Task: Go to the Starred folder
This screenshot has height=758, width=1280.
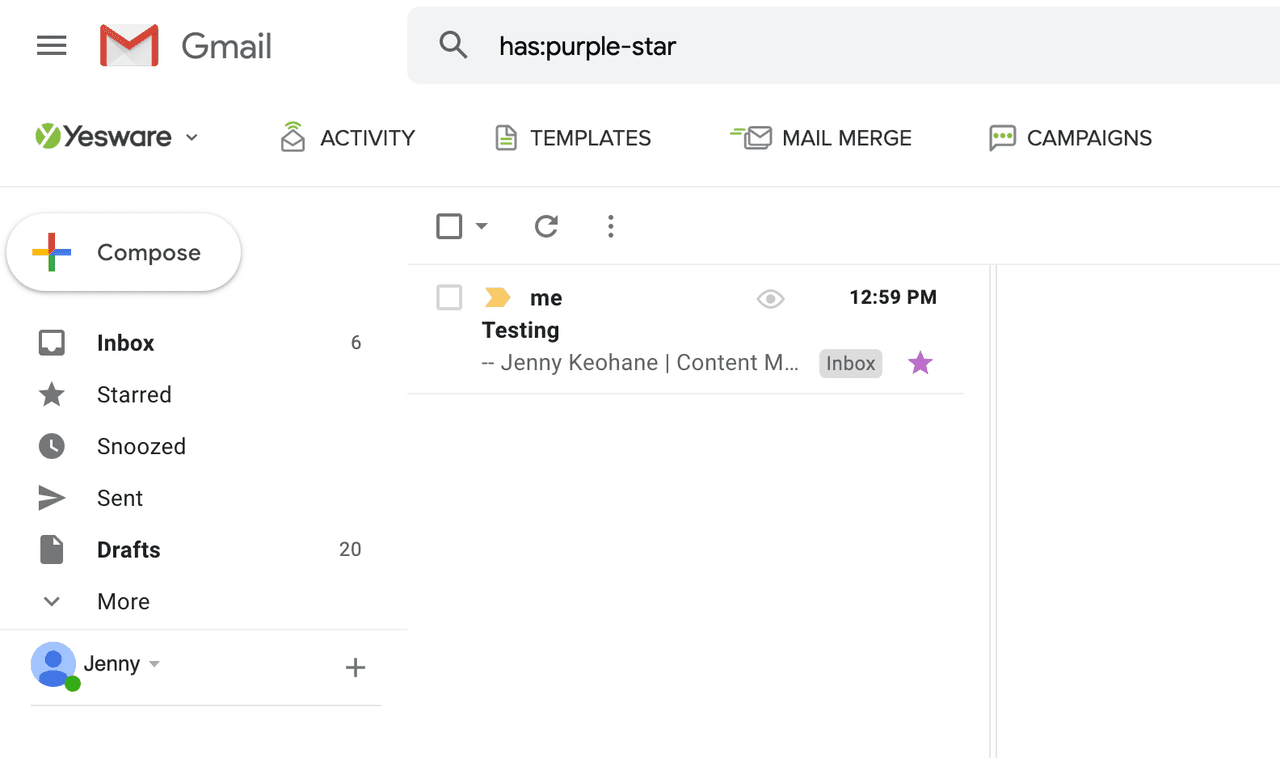Action: tap(134, 395)
